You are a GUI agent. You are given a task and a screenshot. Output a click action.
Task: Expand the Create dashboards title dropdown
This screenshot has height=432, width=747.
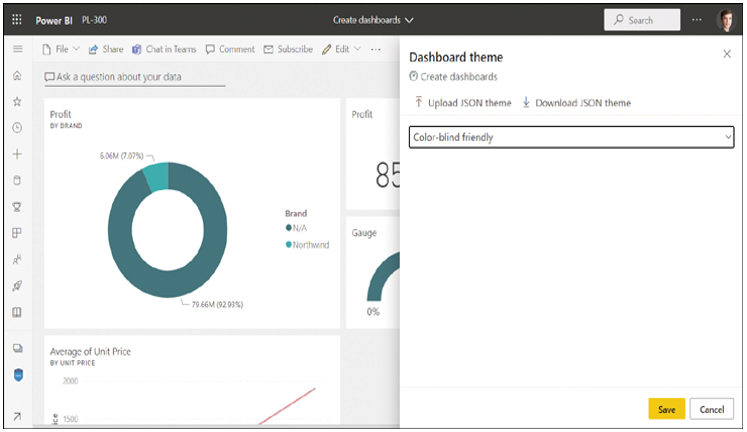point(373,20)
